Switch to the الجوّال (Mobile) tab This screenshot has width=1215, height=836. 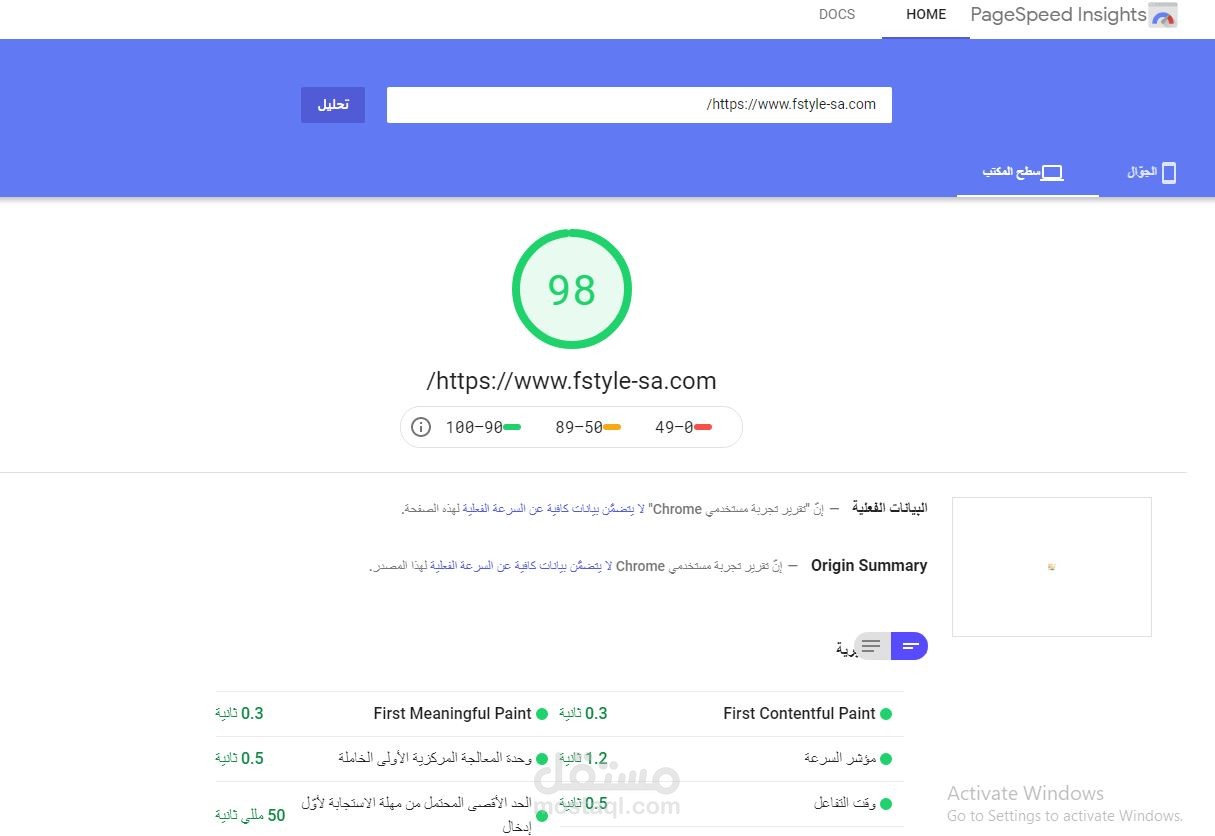(1150, 171)
